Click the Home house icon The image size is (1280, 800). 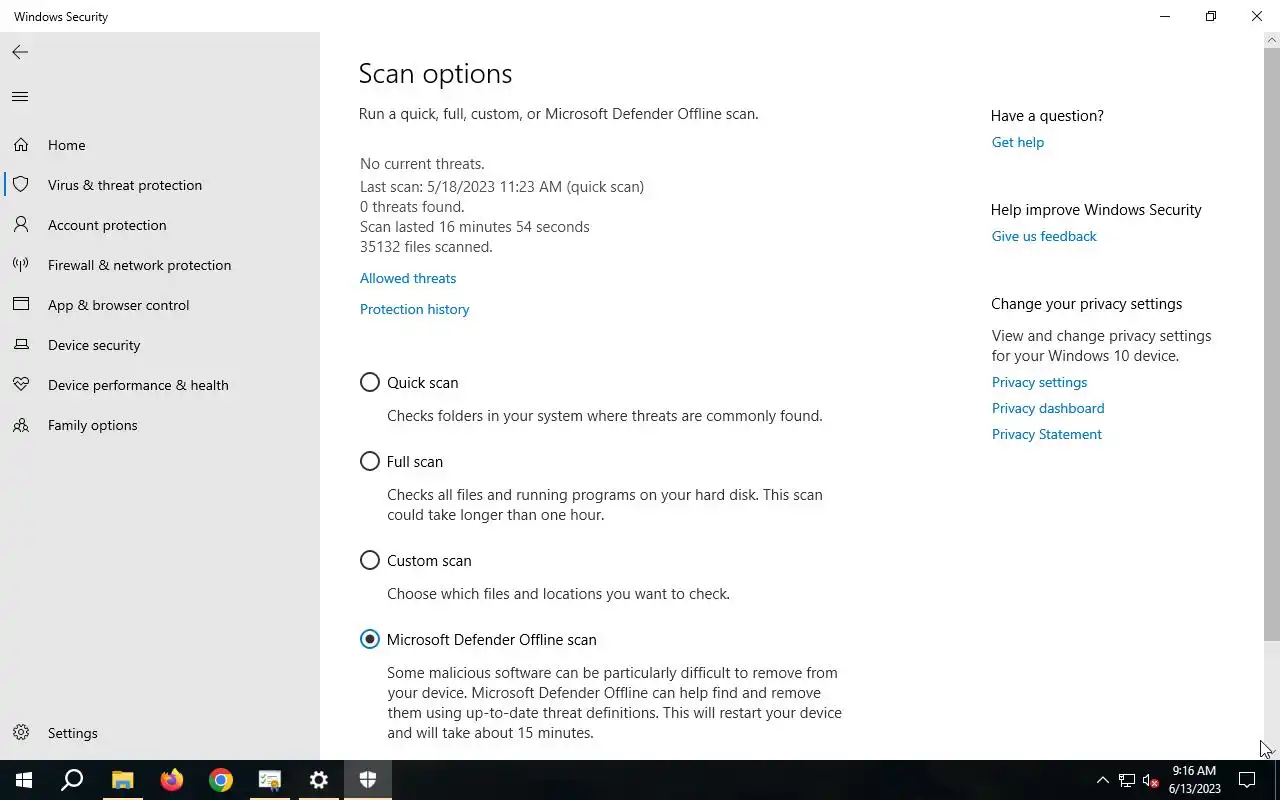coord(21,145)
